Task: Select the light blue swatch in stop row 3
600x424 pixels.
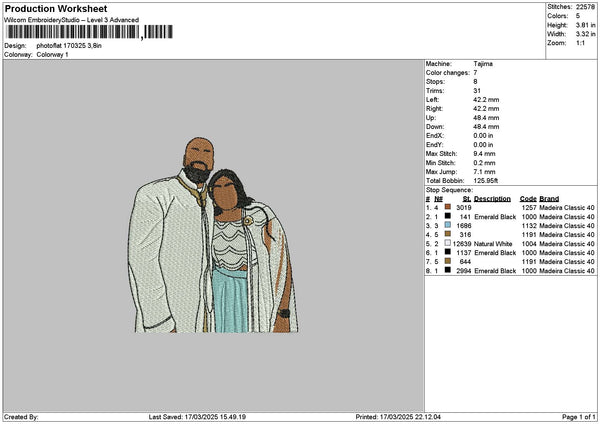Action: point(447,225)
